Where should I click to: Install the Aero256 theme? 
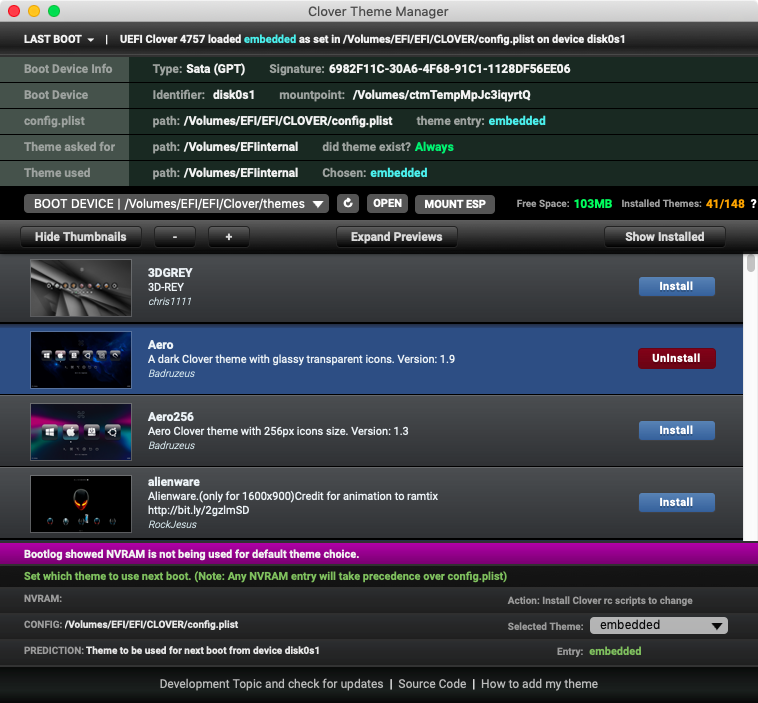(x=677, y=430)
